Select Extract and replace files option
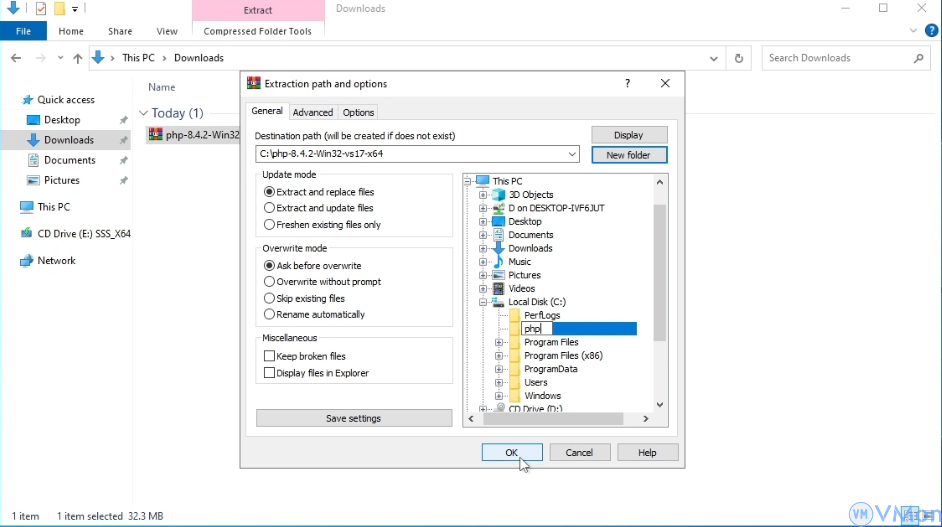Screen dimensions: 942x527 point(269,192)
